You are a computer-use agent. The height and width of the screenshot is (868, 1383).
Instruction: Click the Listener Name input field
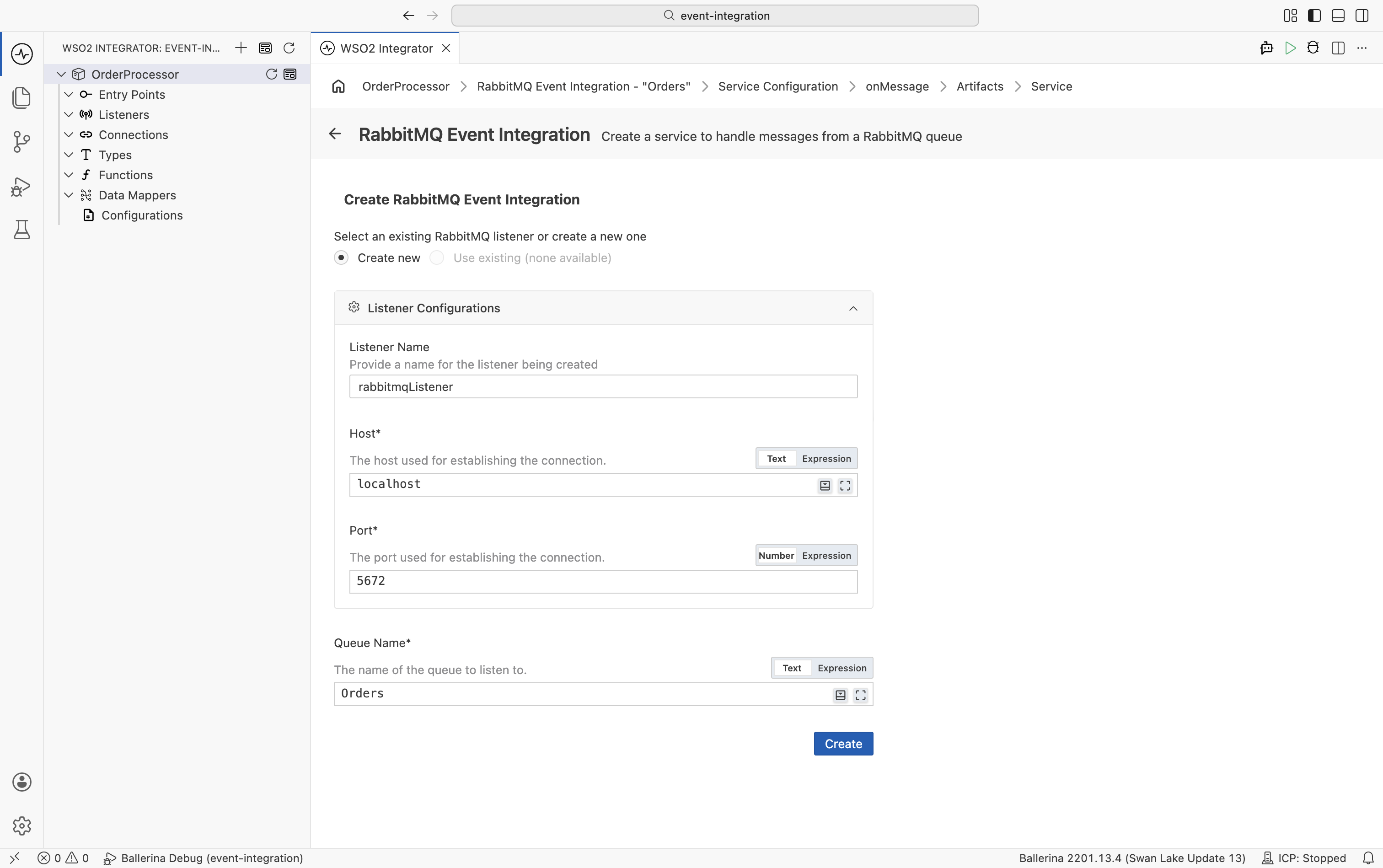click(x=603, y=387)
